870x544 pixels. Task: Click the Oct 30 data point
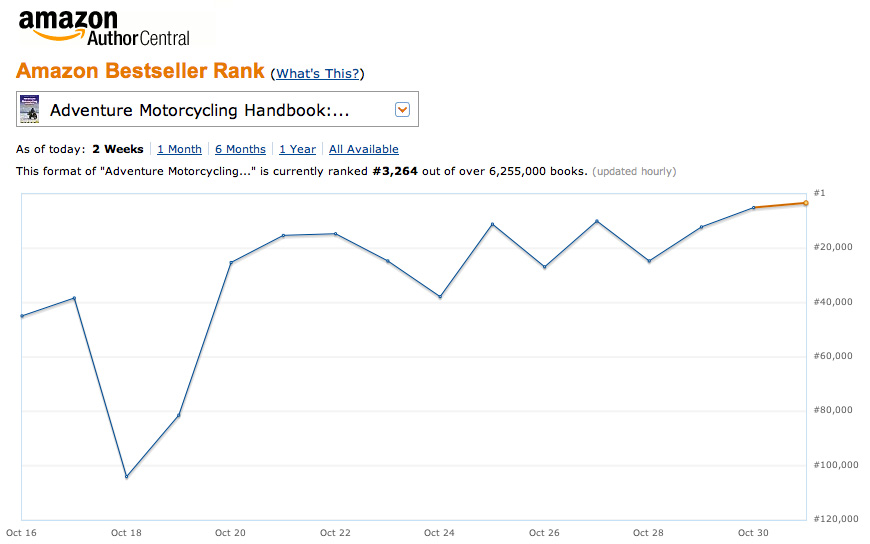click(753, 208)
